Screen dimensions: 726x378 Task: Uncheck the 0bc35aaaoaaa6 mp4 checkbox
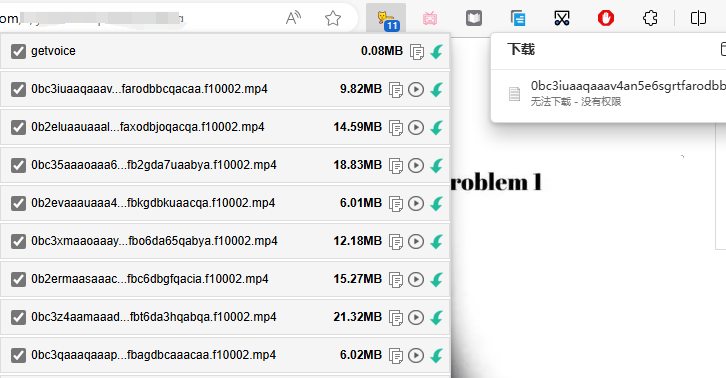(19, 165)
